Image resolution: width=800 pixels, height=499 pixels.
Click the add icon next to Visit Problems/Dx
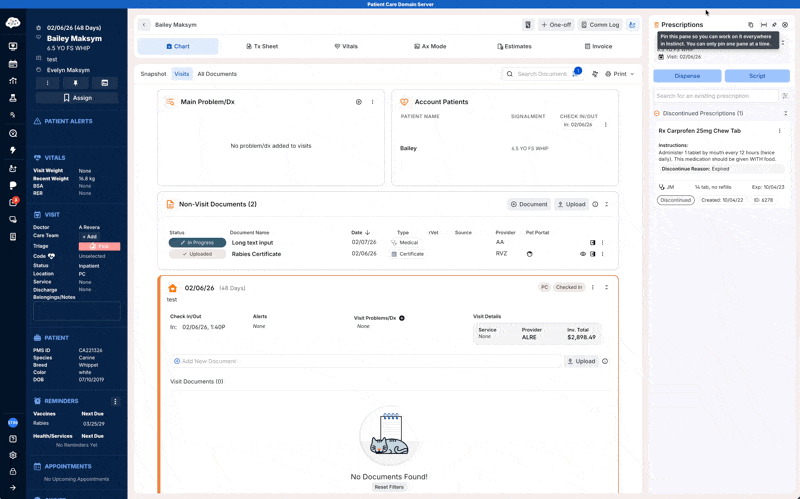pos(402,318)
